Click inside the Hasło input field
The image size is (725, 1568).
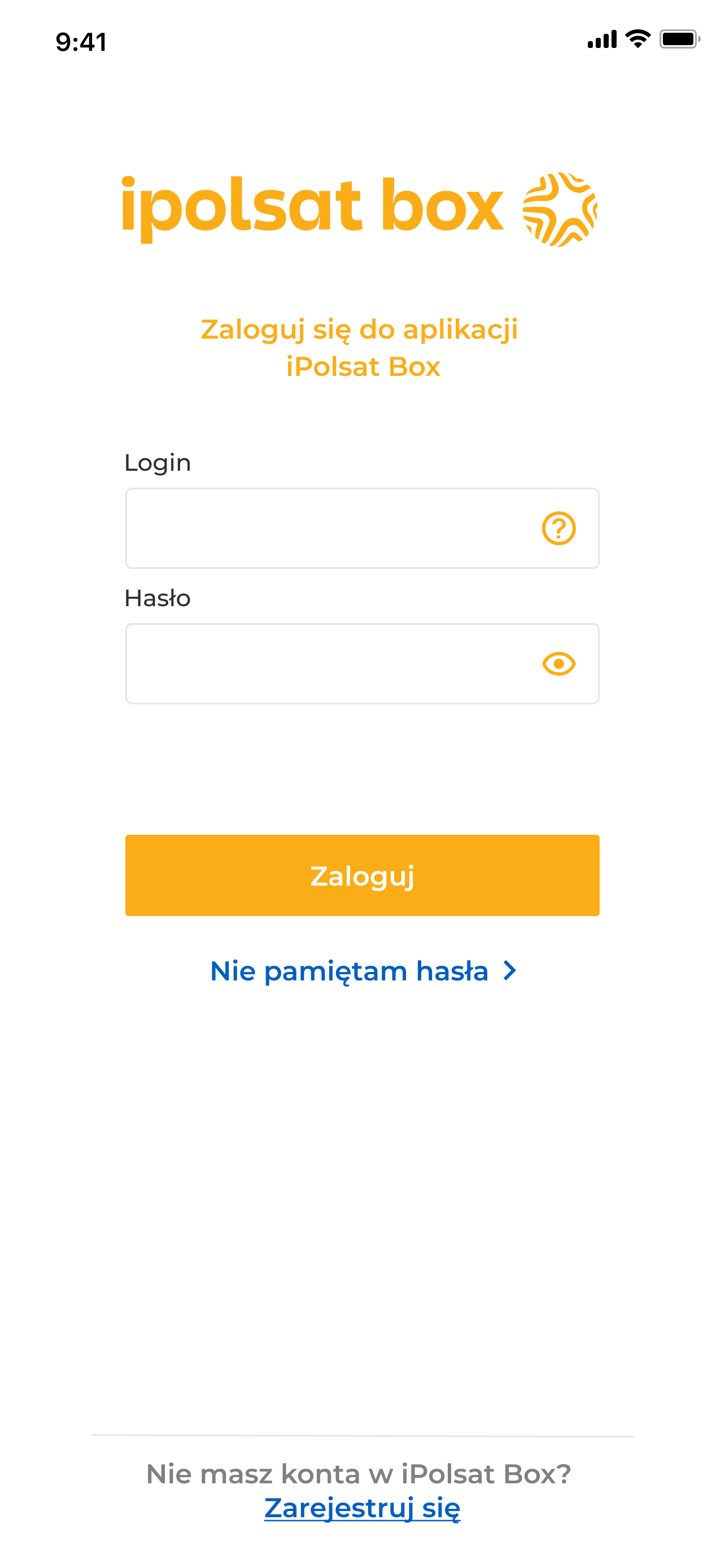coord(304,663)
